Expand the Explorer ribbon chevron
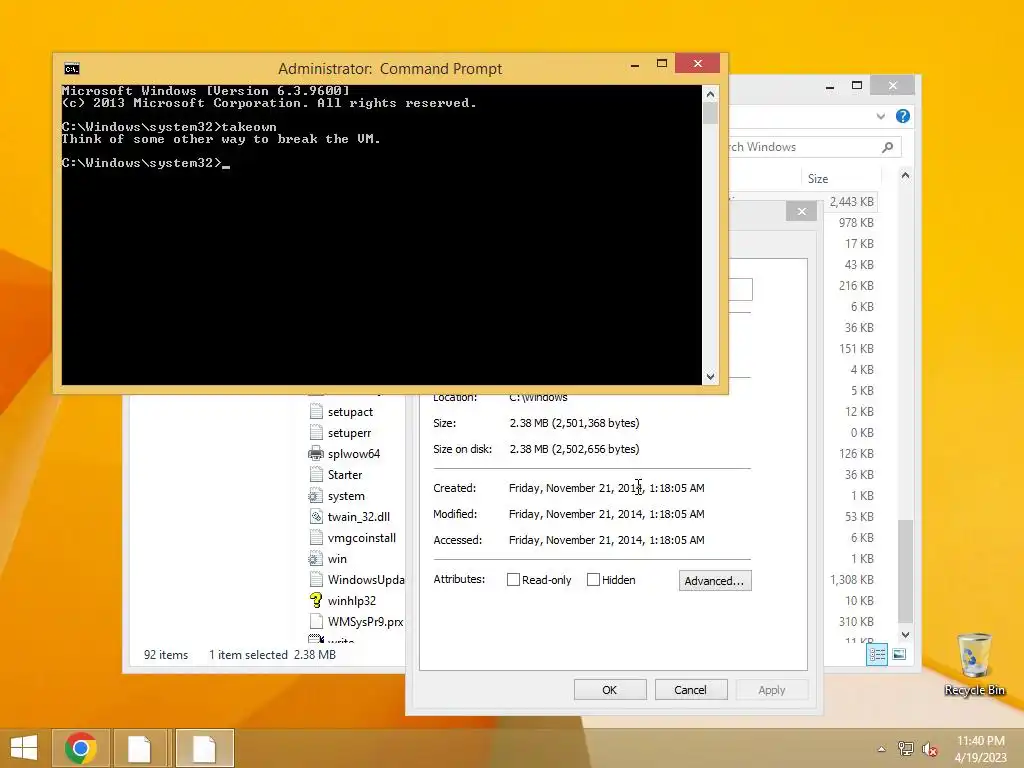 [x=880, y=116]
